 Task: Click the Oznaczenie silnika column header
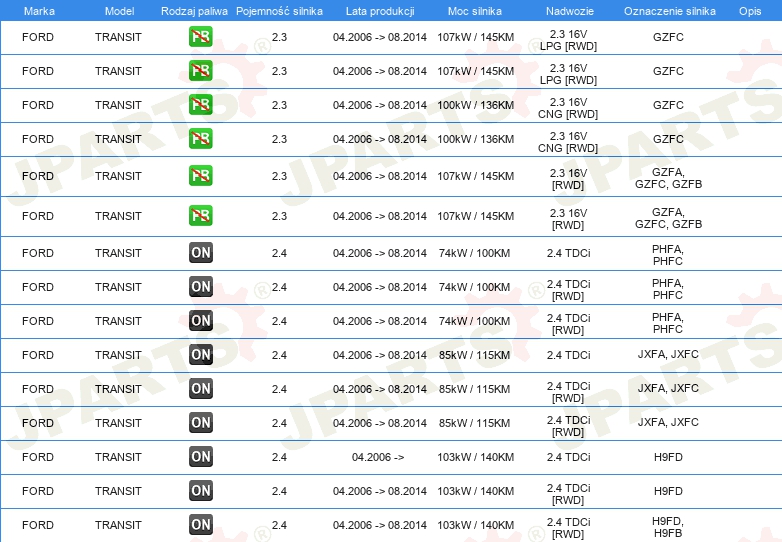[669, 11]
